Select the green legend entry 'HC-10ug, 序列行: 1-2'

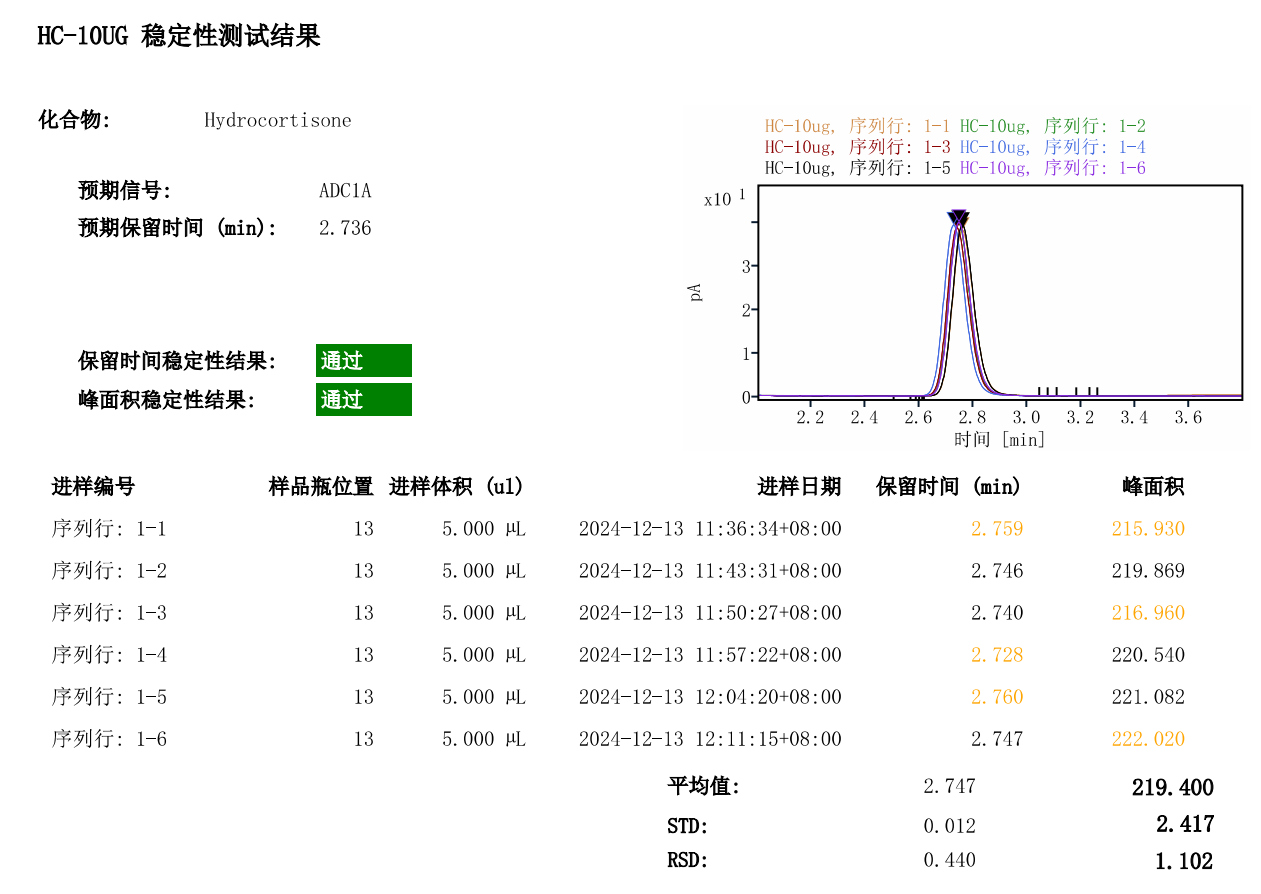click(1053, 127)
